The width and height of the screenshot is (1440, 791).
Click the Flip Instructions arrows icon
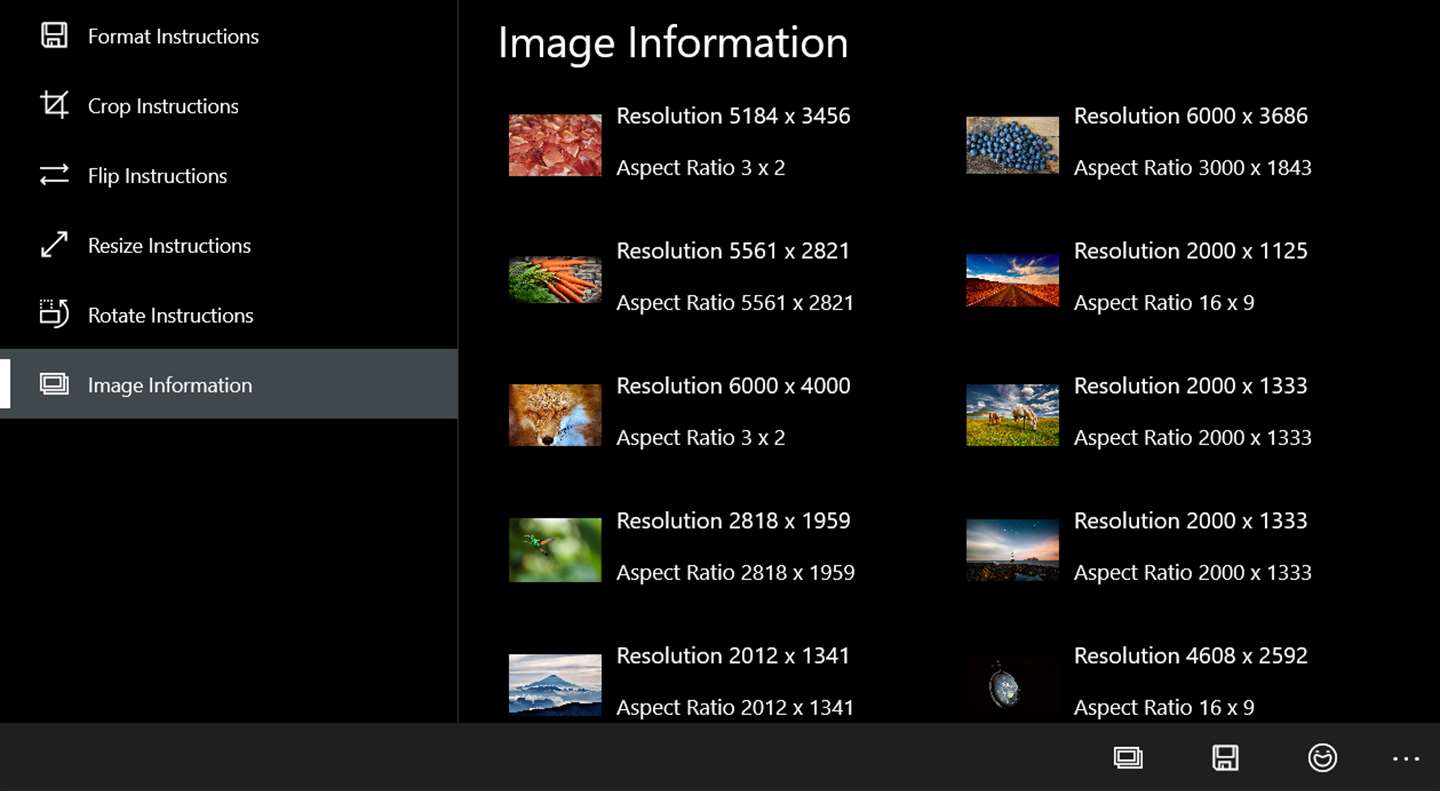tap(54, 175)
